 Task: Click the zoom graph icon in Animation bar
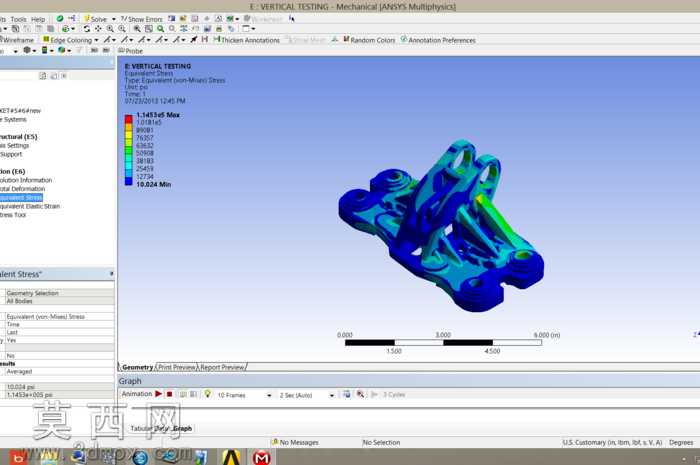click(x=360, y=394)
